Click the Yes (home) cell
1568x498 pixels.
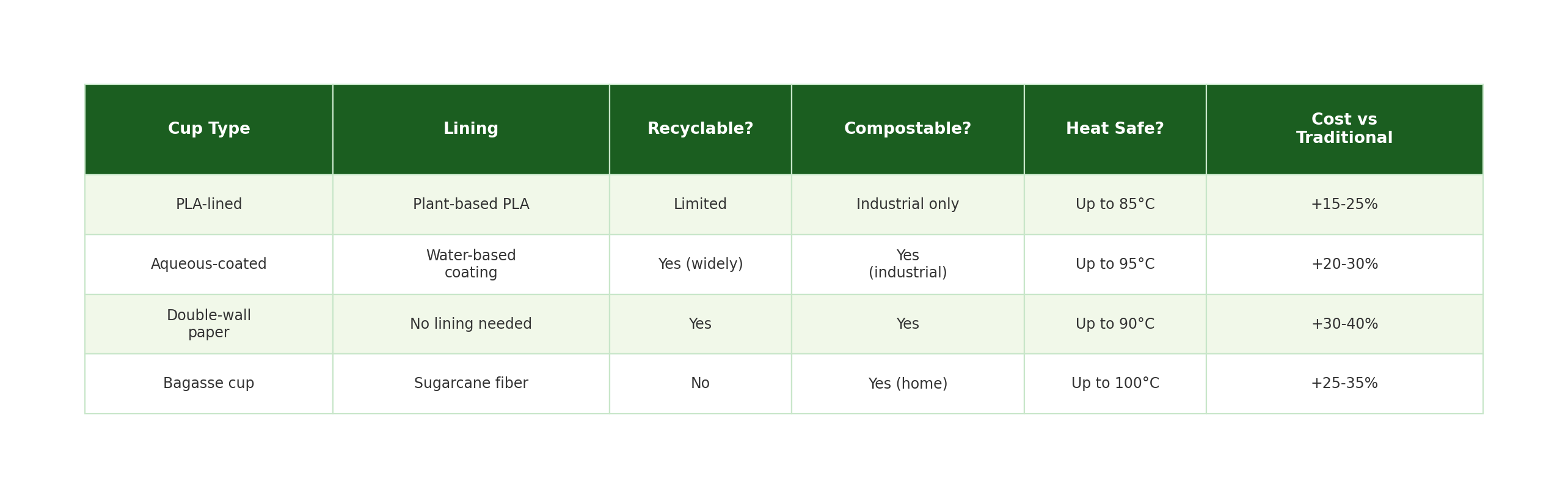[x=907, y=383]
